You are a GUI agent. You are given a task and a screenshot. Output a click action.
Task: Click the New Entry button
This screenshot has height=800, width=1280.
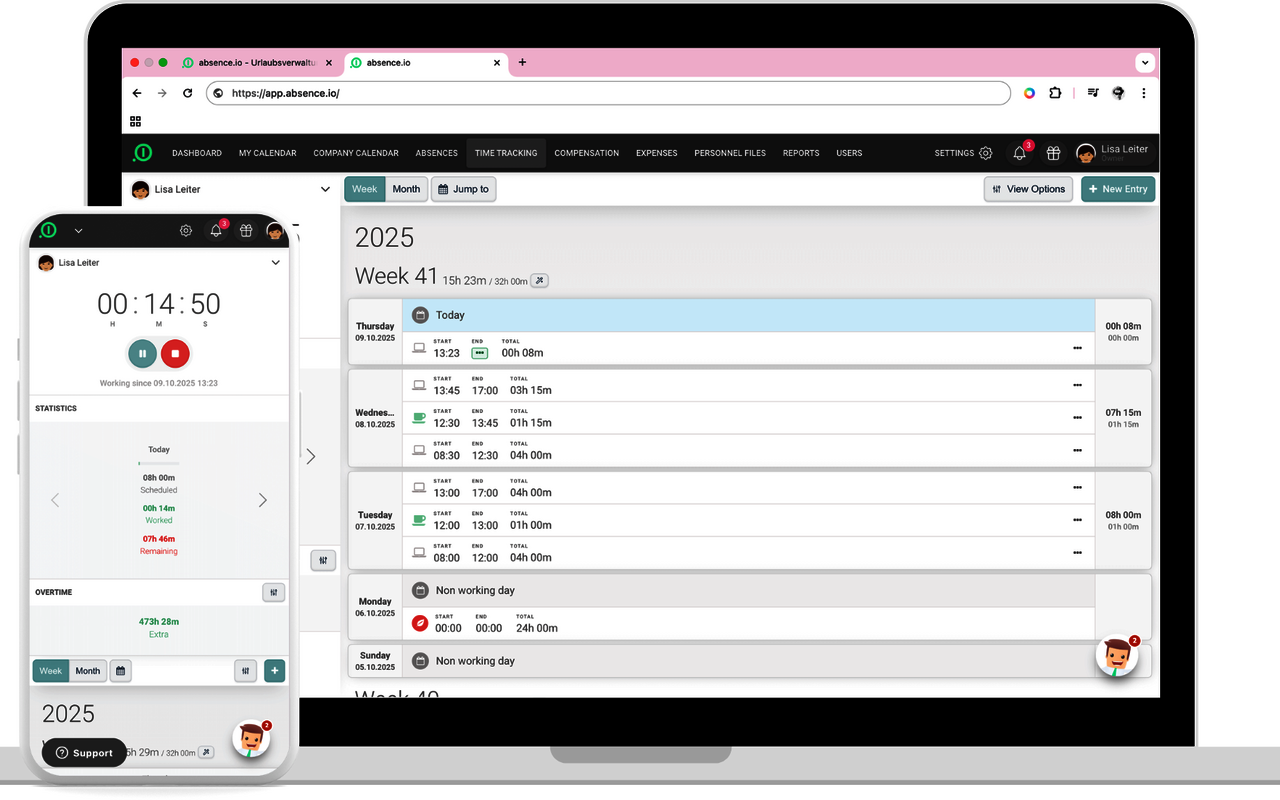coord(1118,189)
